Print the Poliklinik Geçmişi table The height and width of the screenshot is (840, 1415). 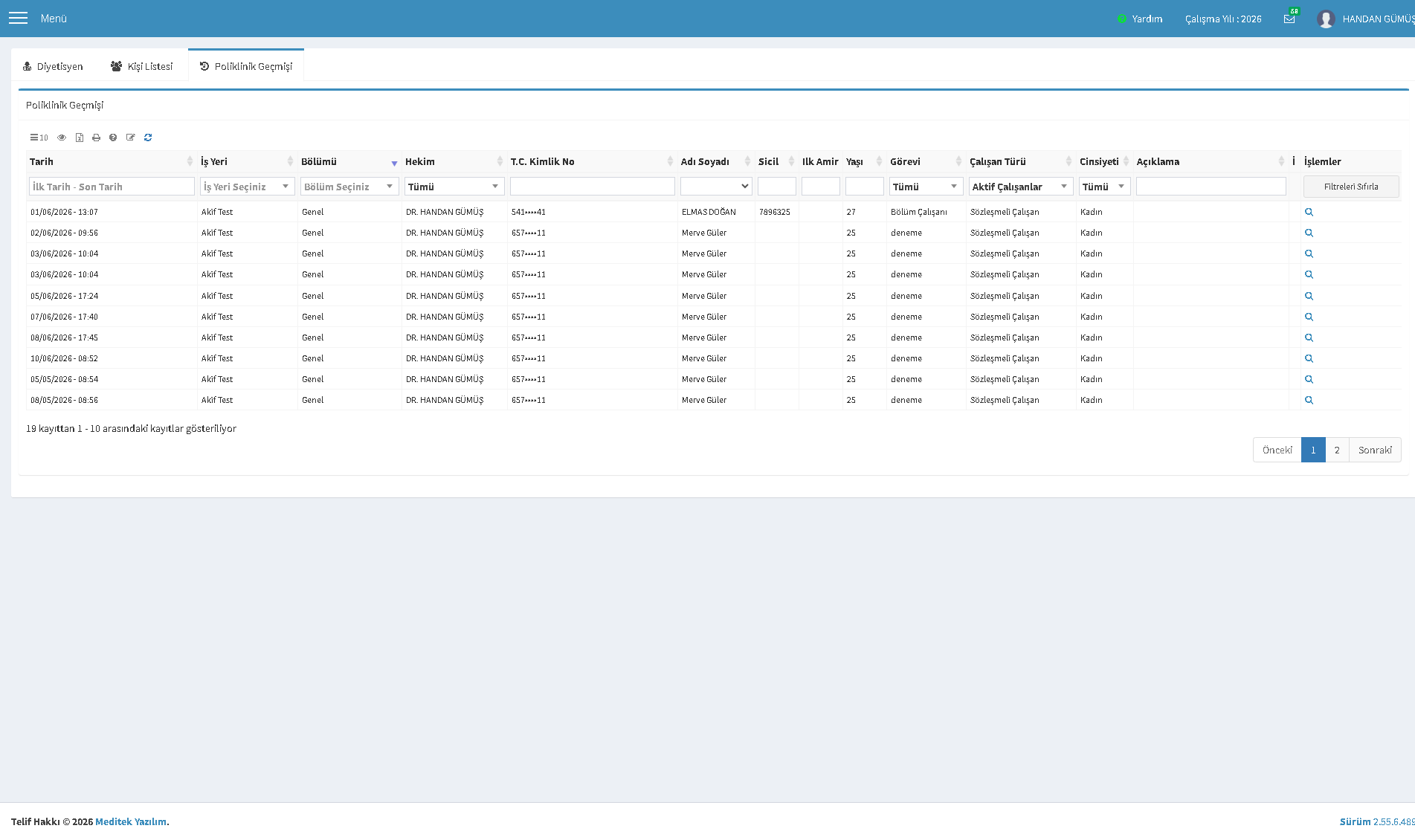(96, 138)
